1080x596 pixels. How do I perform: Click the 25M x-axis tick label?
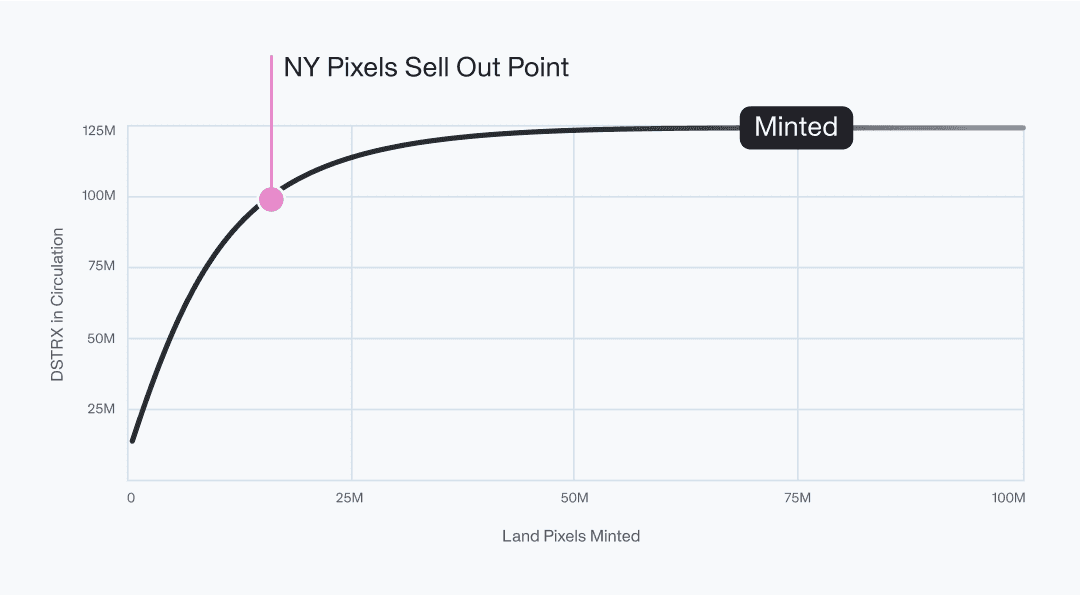pos(349,498)
